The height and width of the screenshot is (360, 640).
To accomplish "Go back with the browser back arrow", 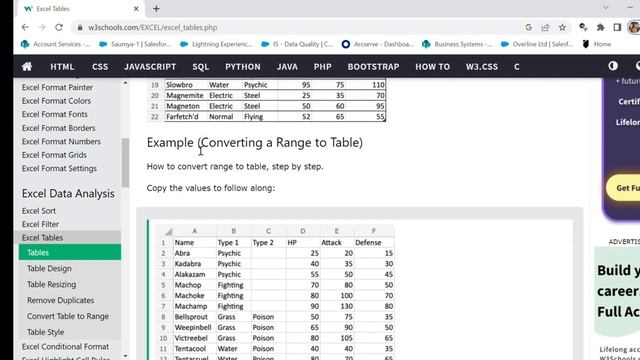I will (25, 27).
